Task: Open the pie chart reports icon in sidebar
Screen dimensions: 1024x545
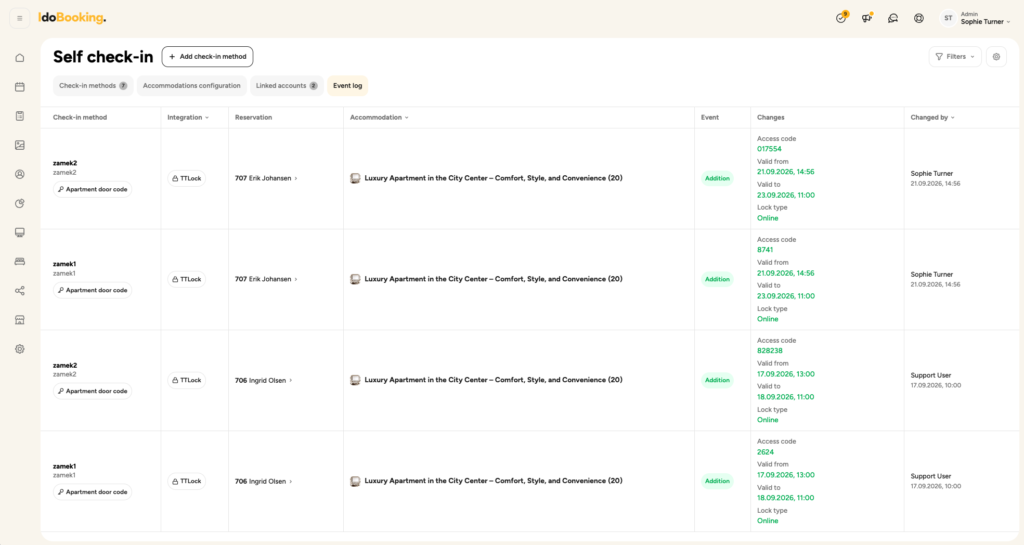Action: click(20, 204)
